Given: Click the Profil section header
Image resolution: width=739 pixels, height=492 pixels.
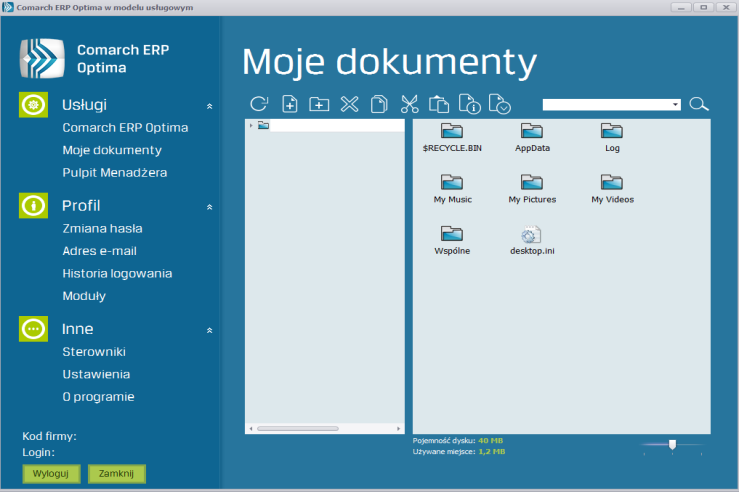Looking at the screenshot, I should click(81, 205).
